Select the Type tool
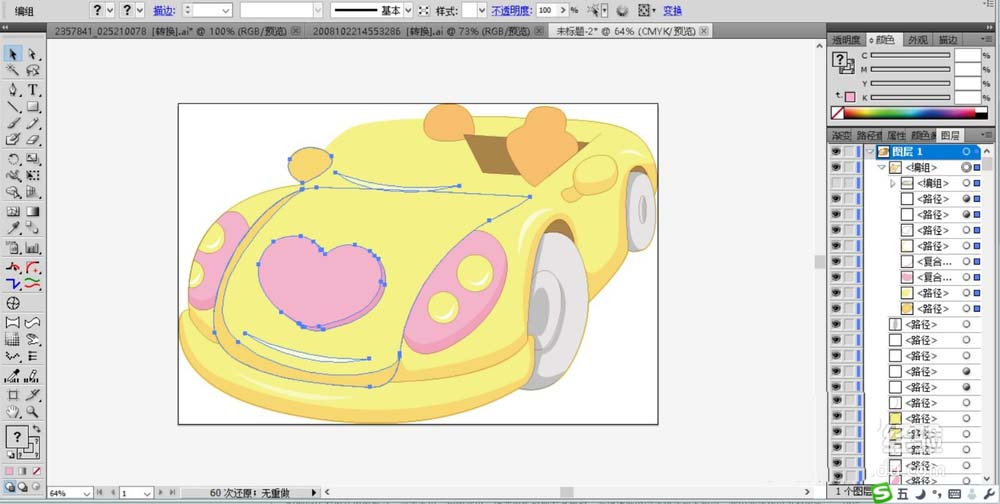 33,89
